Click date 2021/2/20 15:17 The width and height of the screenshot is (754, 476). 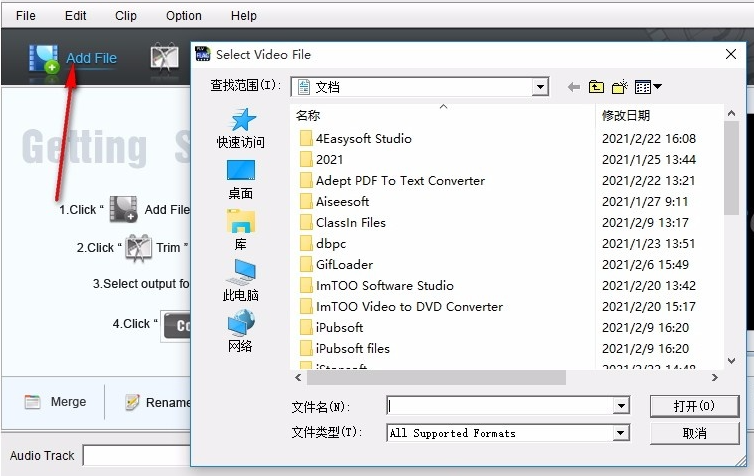(649, 306)
